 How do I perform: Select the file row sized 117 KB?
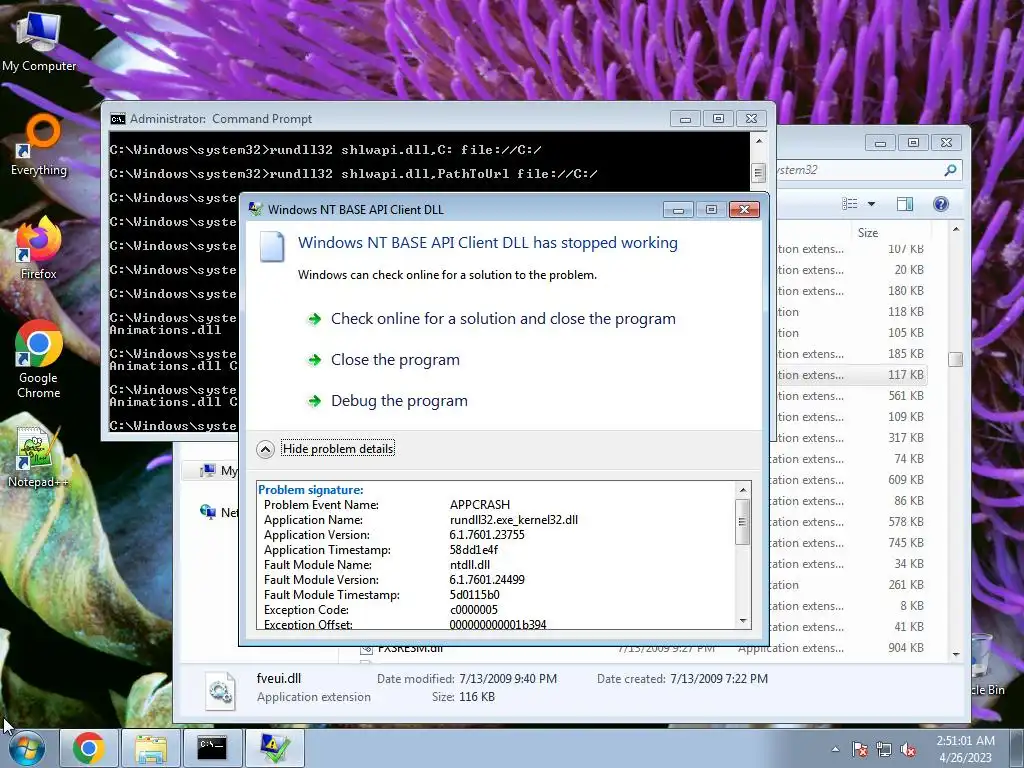(852, 375)
